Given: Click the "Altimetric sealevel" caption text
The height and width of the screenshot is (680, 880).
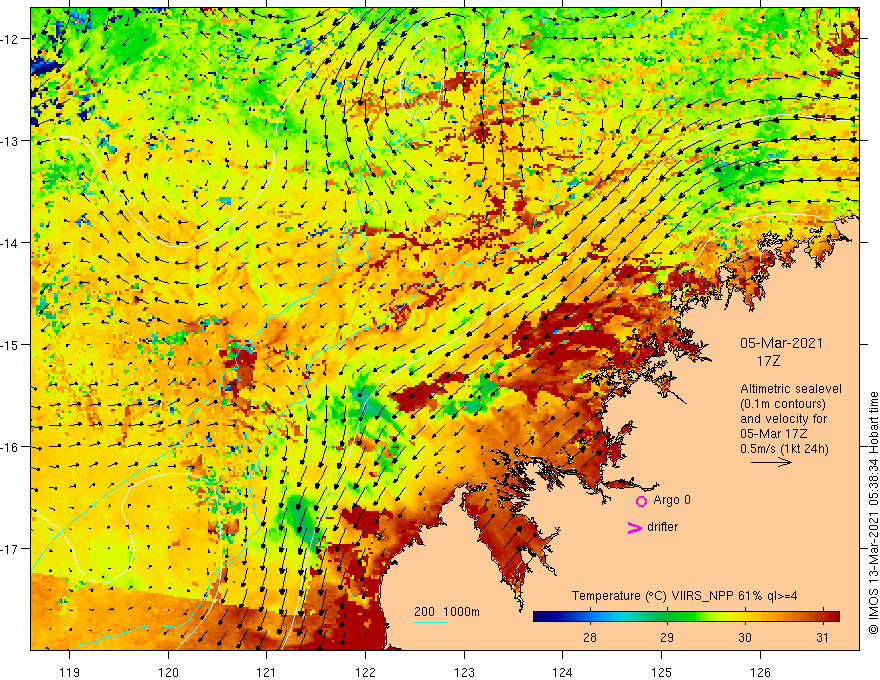Looking at the screenshot, I should point(791,389).
